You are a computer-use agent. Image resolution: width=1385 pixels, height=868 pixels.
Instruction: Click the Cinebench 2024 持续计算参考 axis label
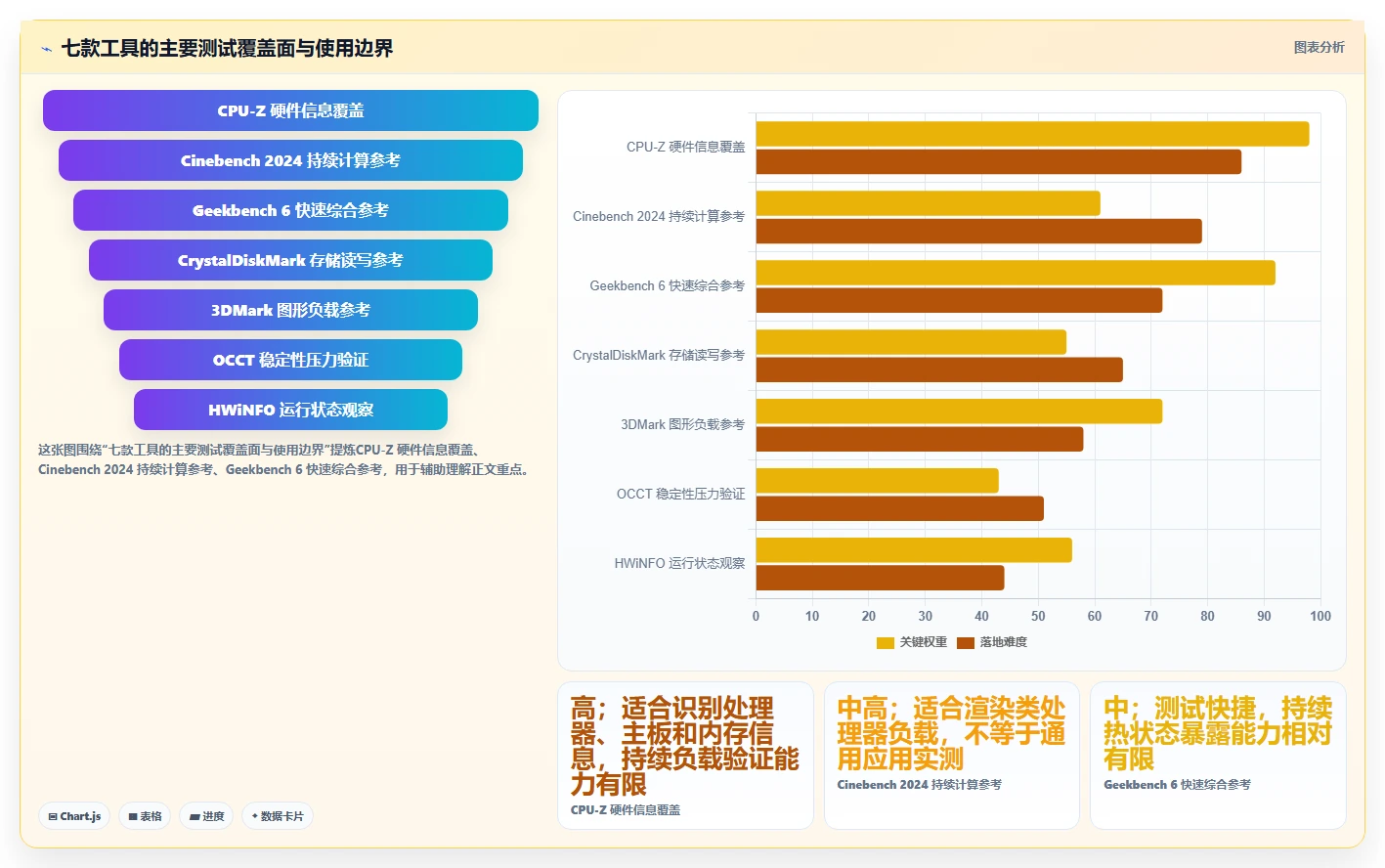[659, 217]
